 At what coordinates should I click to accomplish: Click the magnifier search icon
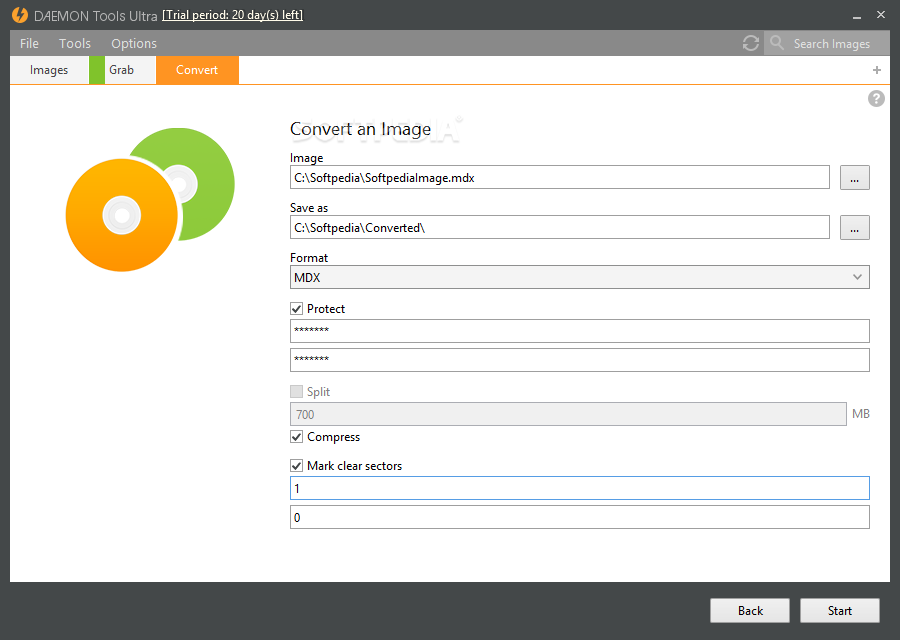point(777,42)
